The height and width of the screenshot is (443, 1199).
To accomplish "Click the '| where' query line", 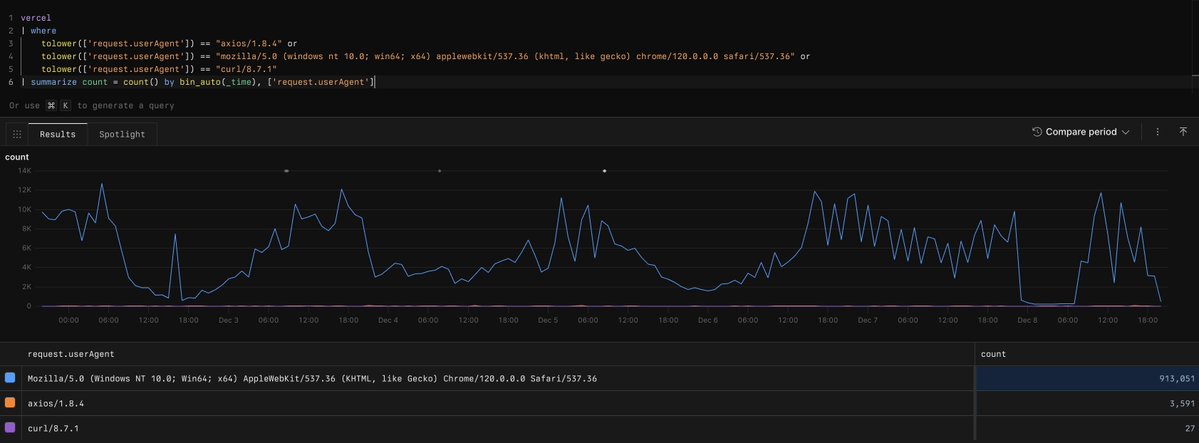I will click(38, 31).
